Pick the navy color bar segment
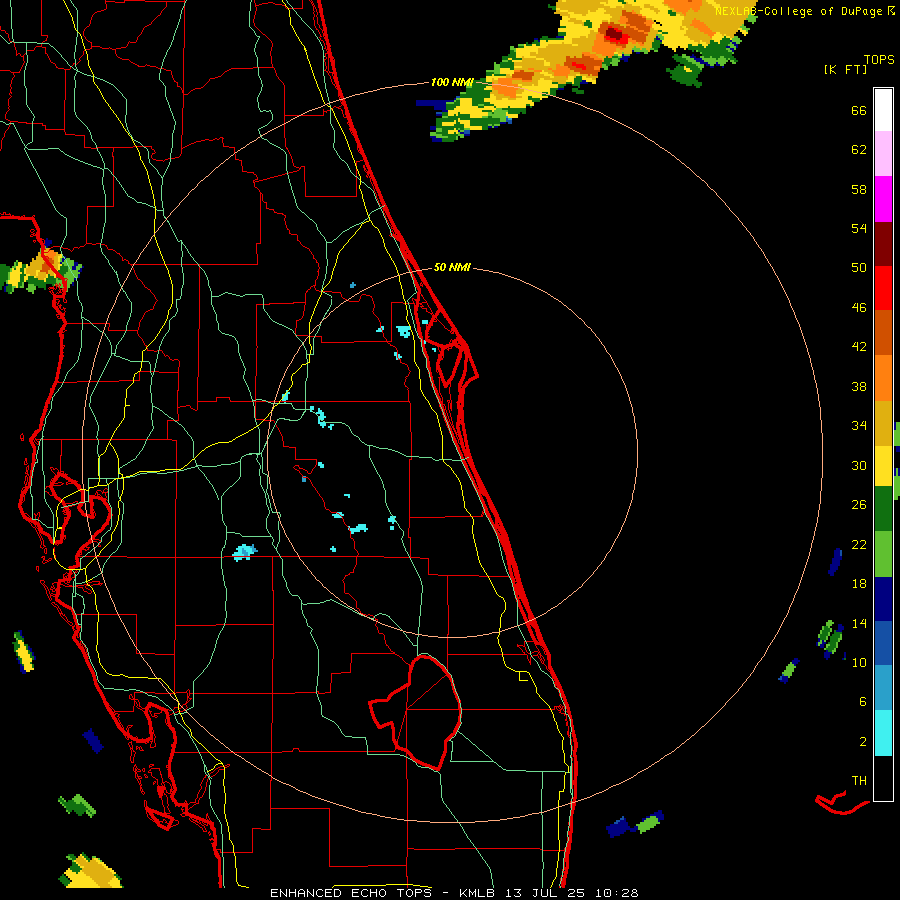 (x=883, y=599)
